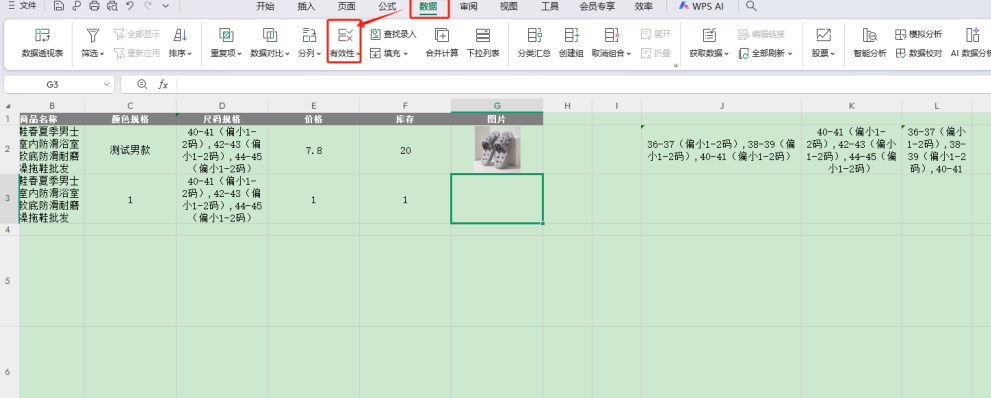The height and width of the screenshot is (398, 991).
Task: Switch to the 公式 ribbon tab
Action: click(x=387, y=6)
